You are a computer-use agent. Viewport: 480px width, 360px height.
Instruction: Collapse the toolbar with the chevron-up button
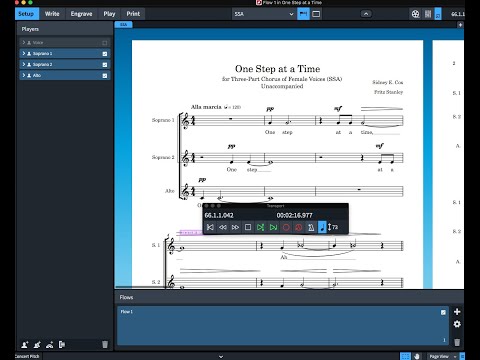[366, 14]
